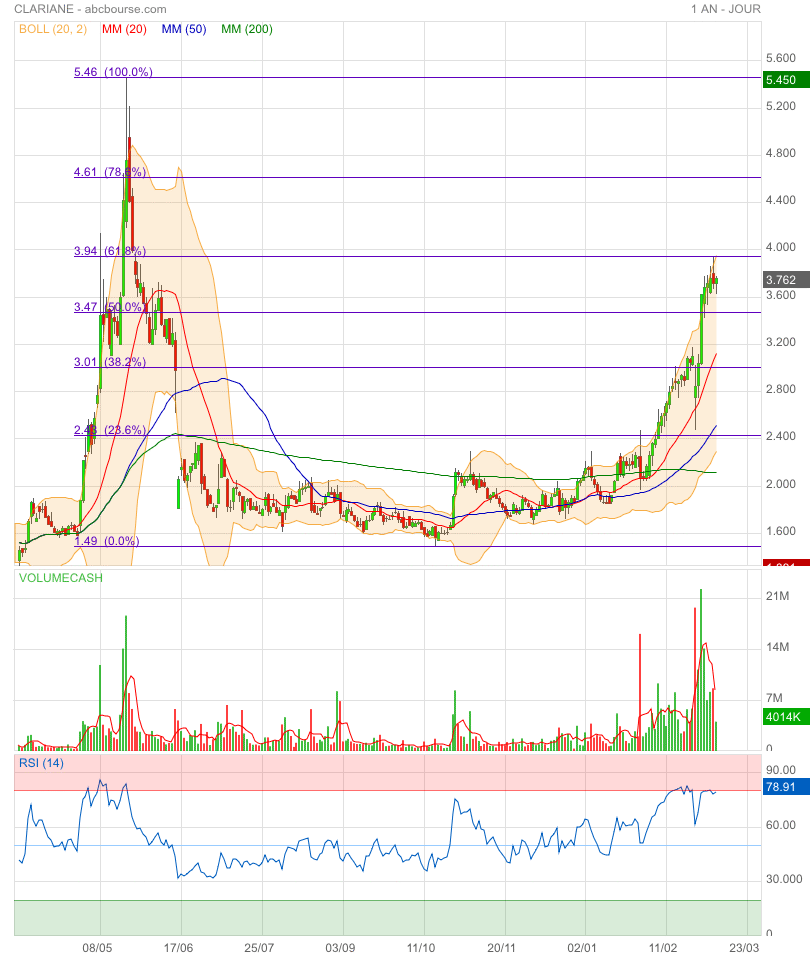Click the blue 78.91 RSI value tag
Image resolution: width=810 pixels, height=958 pixels.
click(x=786, y=787)
